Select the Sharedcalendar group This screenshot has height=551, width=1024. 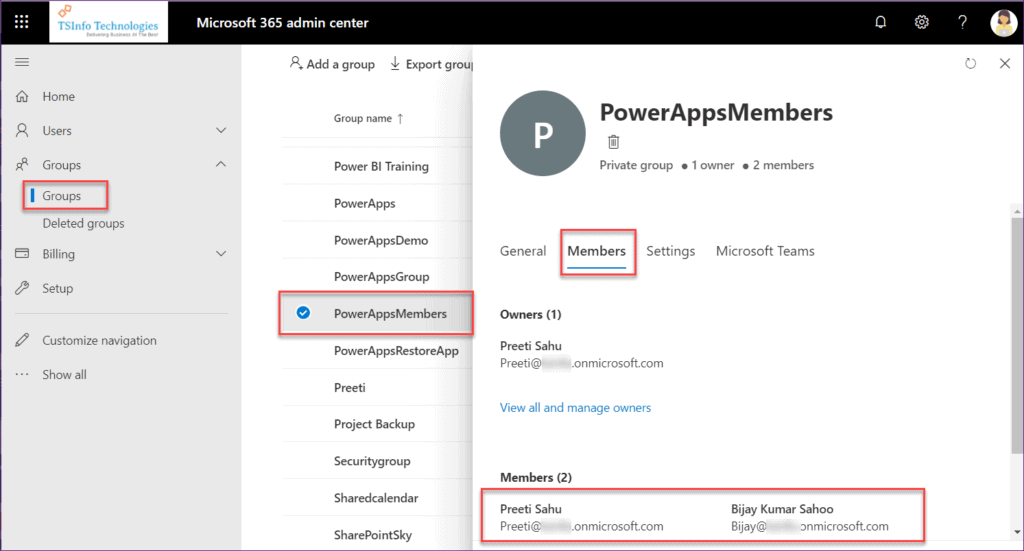377,497
